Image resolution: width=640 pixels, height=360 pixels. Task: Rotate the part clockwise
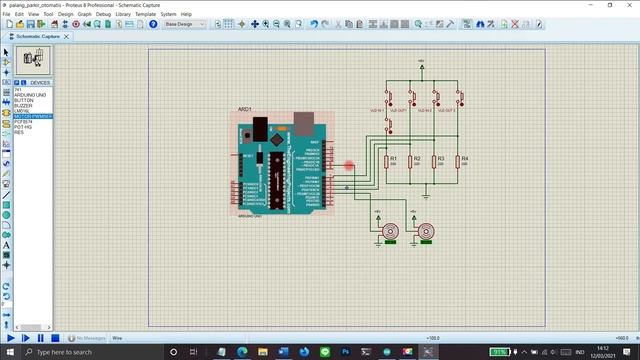pos(6,286)
